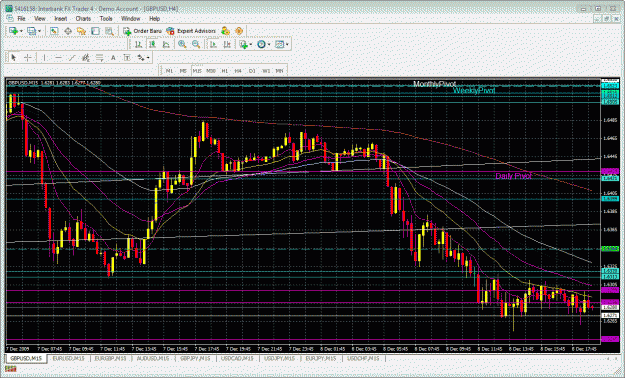The width and height of the screenshot is (625, 378).
Task: Open the Tools menu
Action: (x=106, y=18)
